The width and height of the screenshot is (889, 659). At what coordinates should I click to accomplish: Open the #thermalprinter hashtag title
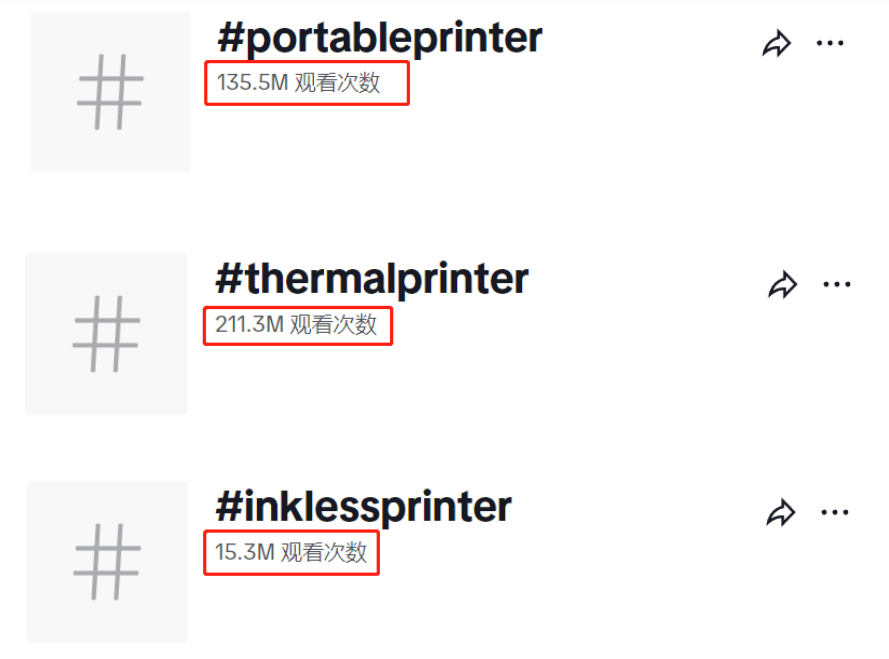pos(372,279)
